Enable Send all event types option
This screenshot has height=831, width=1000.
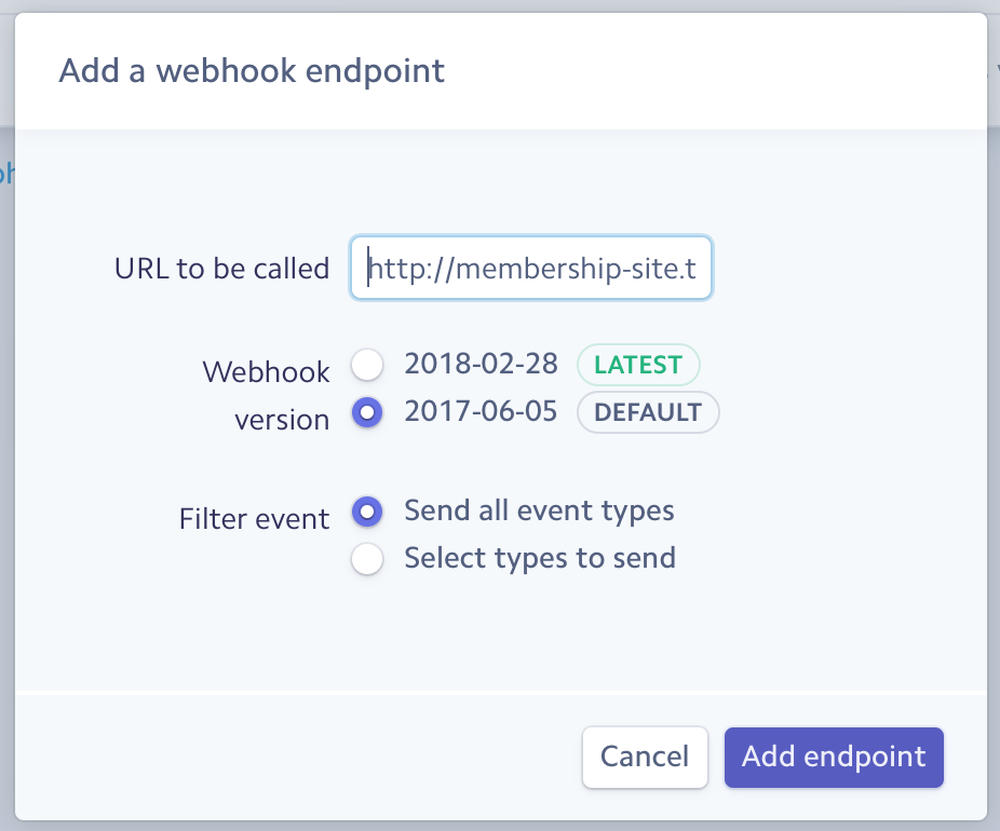(x=367, y=511)
